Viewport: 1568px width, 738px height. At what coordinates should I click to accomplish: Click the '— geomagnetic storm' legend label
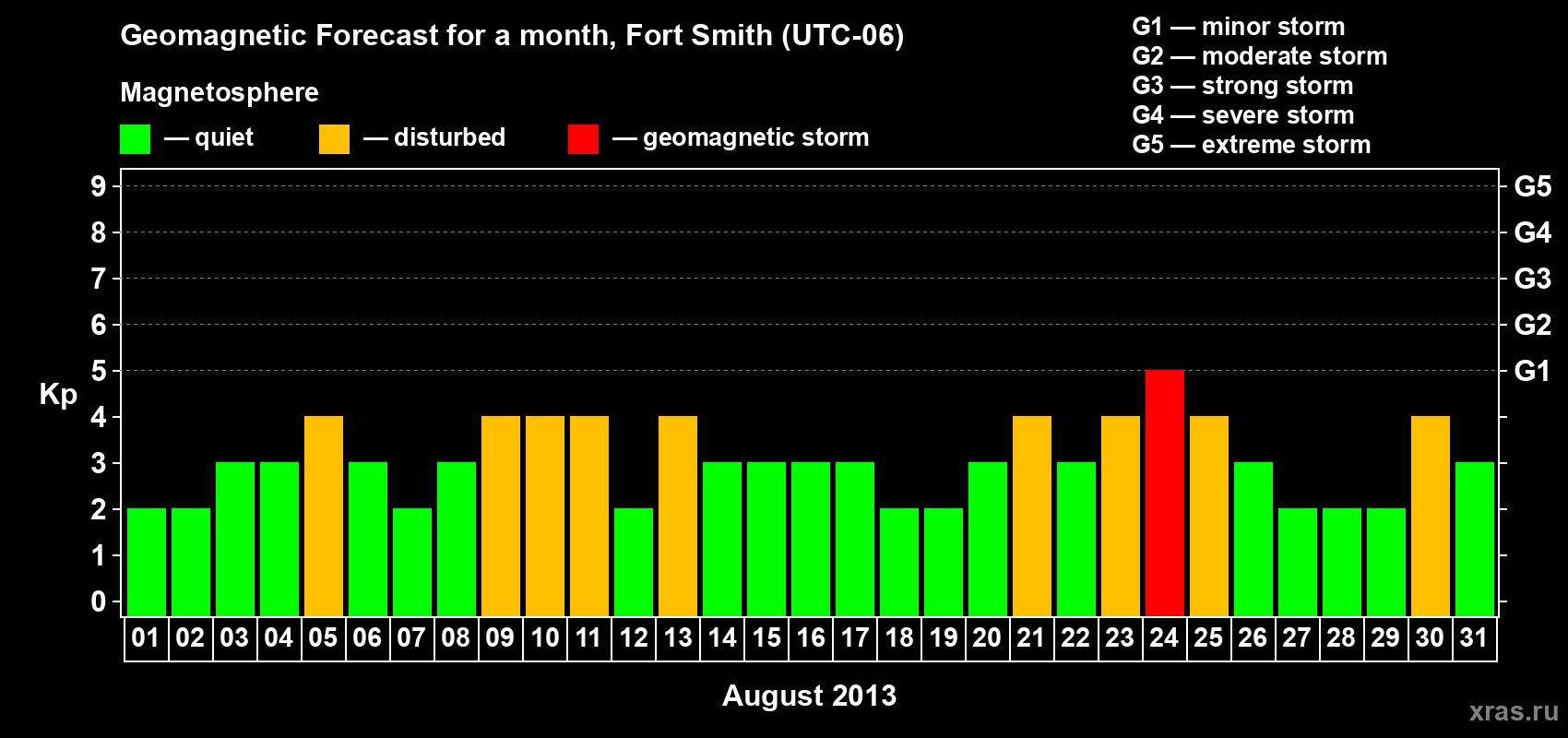(x=741, y=137)
